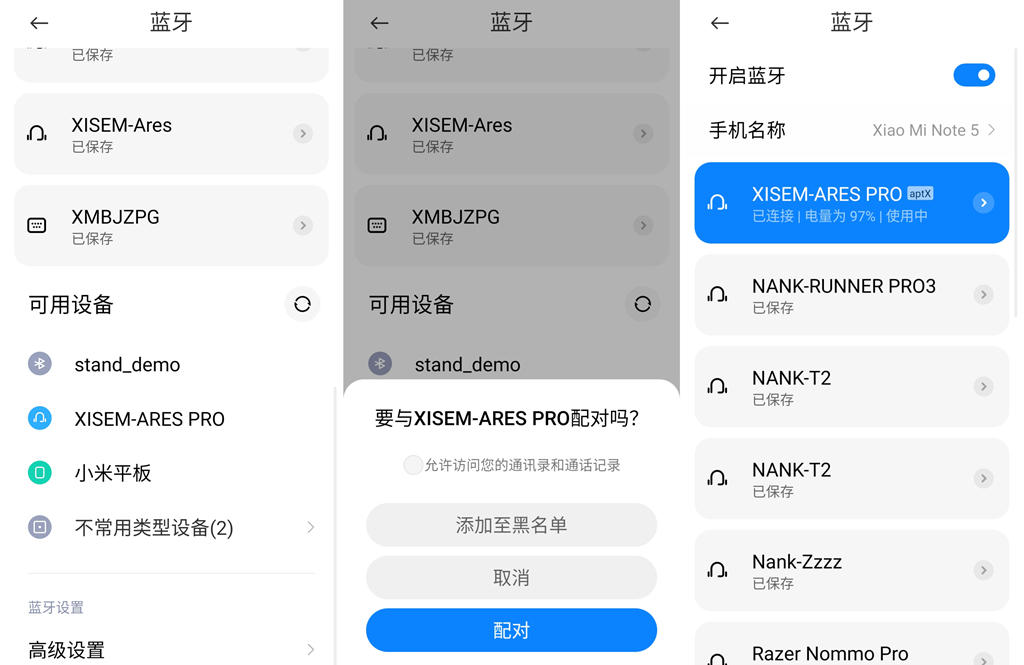Go back using arrow in right Bluetooth screen

point(720,23)
